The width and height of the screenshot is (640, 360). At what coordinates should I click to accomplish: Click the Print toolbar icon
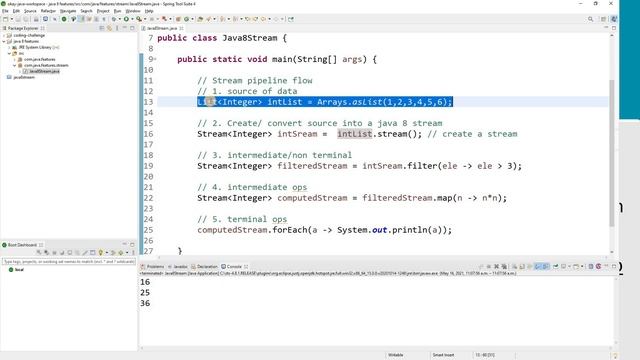tap(36, 19)
